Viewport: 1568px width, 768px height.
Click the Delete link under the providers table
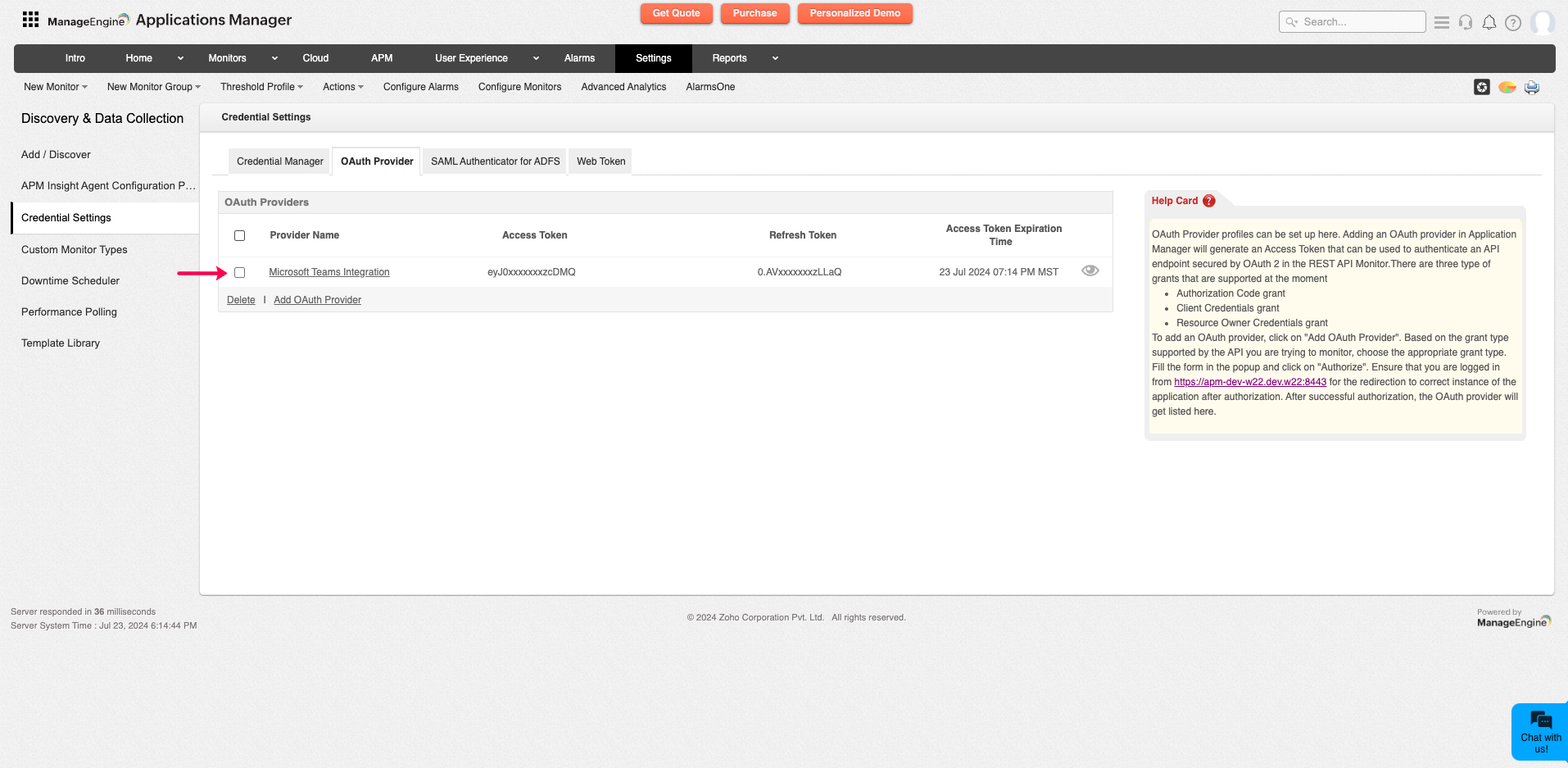[x=241, y=300]
